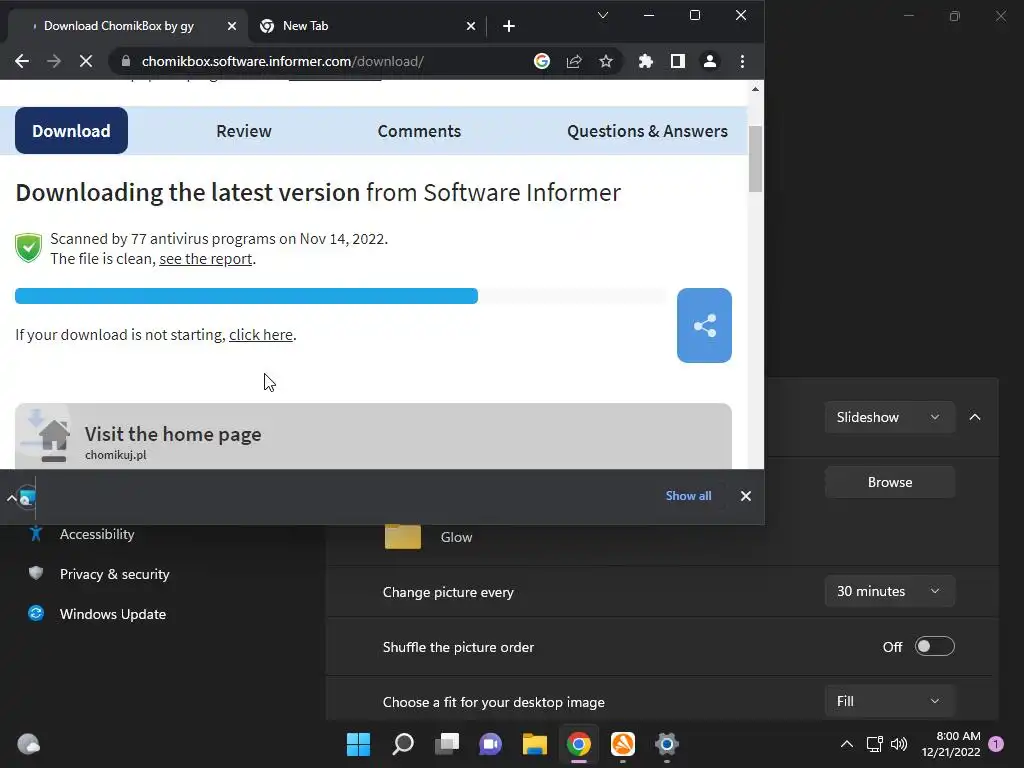
Task: Open the Chrome three-dot menu
Action: pos(743,61)
